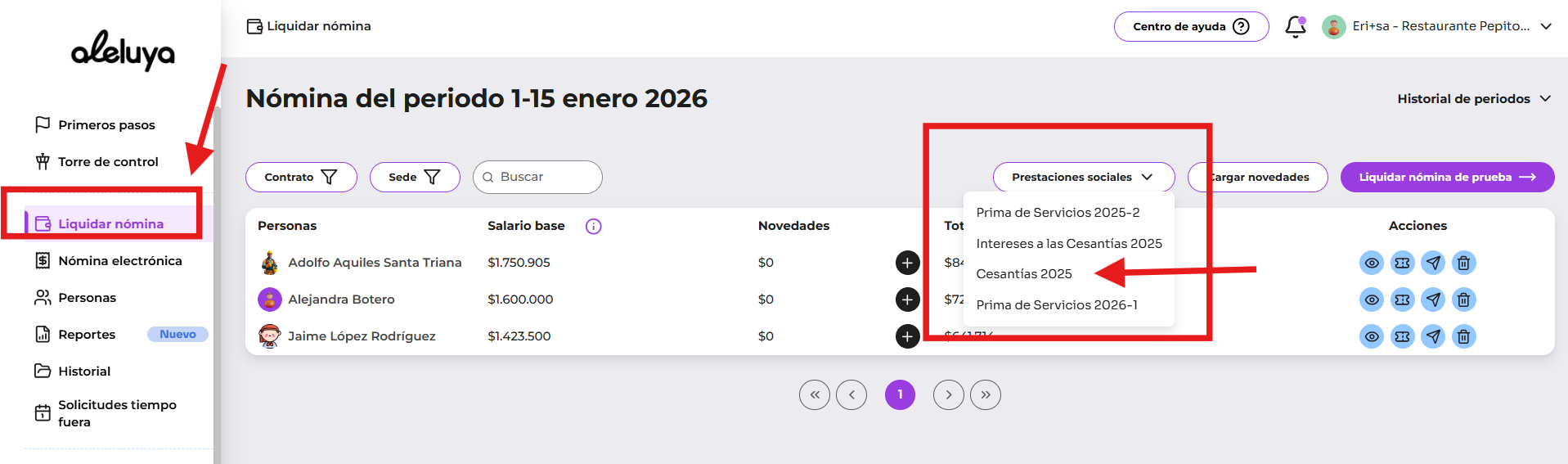1568x464 pixels.
Task: Click the info icon beside Salario base
Action: (x=594, y=227)
